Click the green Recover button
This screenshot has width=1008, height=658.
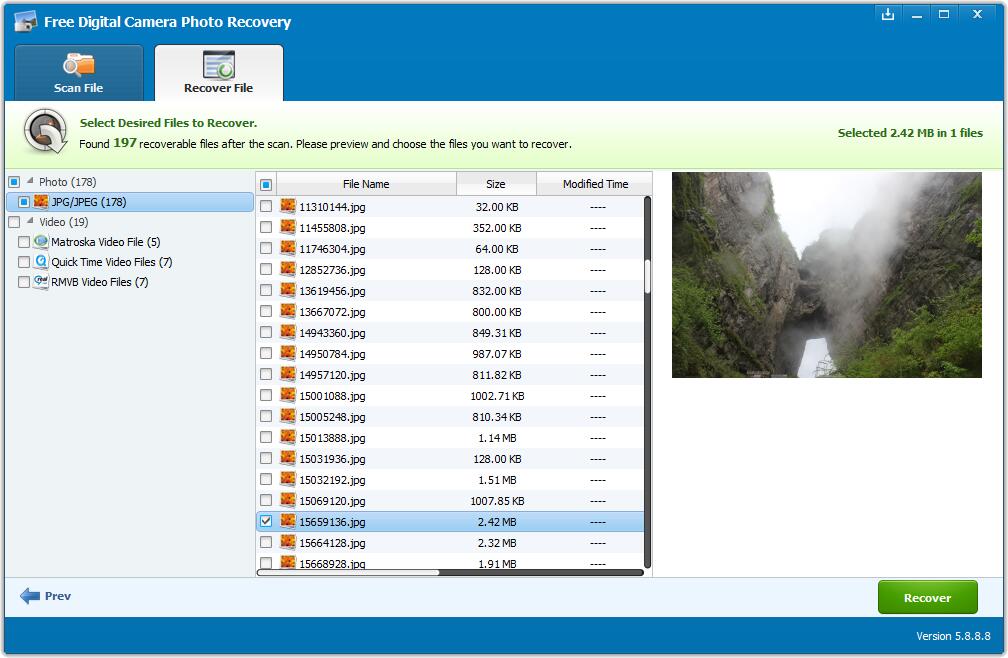(928, 598)
